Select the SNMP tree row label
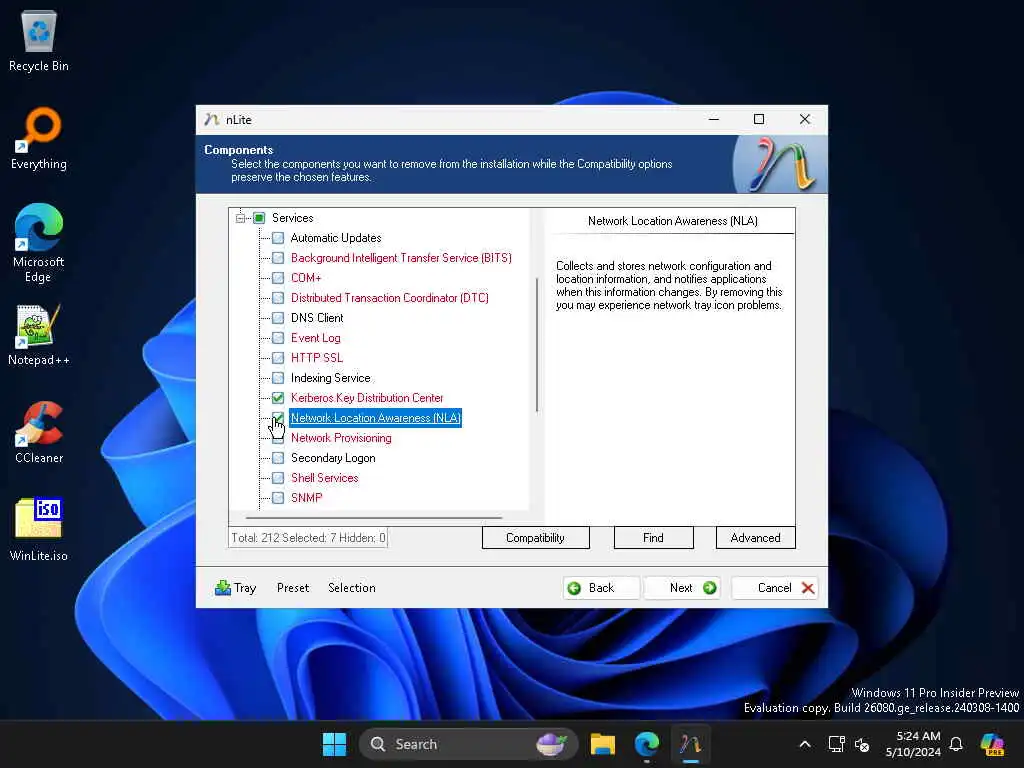The width and height of the screenshot is (1024, 768). coord(306,498)
